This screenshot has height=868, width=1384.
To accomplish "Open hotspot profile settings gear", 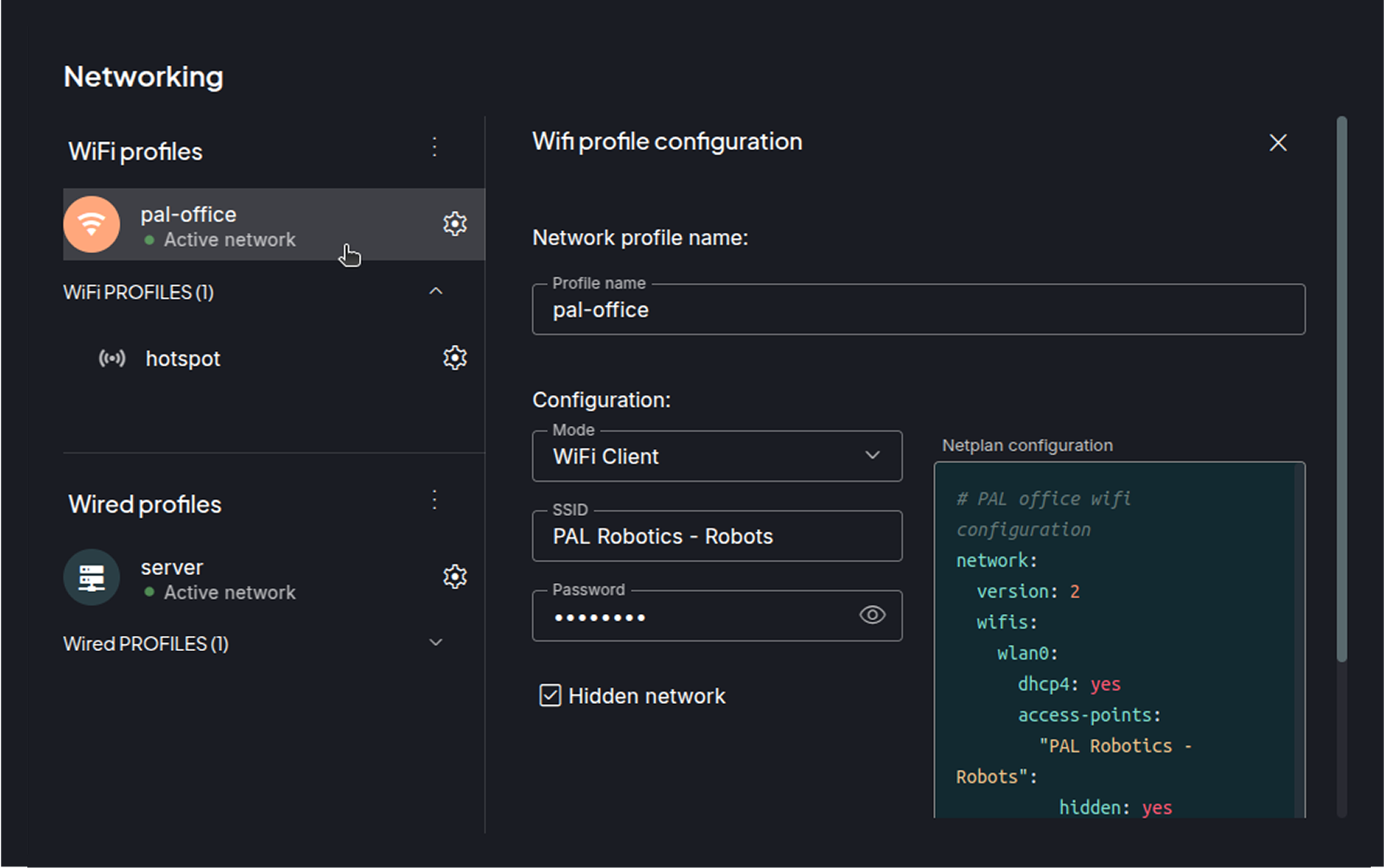I will [x=454, y=358].
